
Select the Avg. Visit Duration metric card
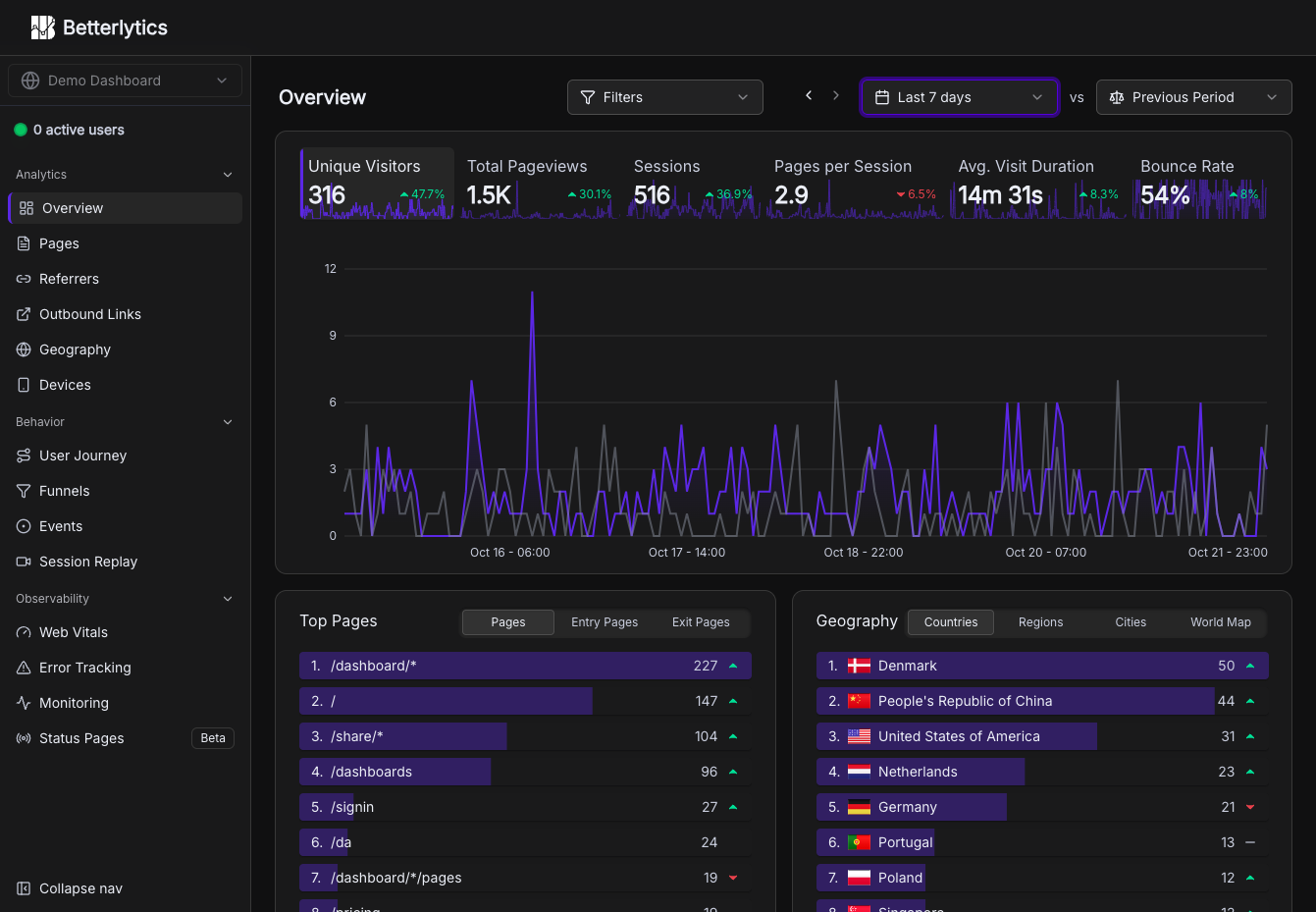tap(1039, 183)
